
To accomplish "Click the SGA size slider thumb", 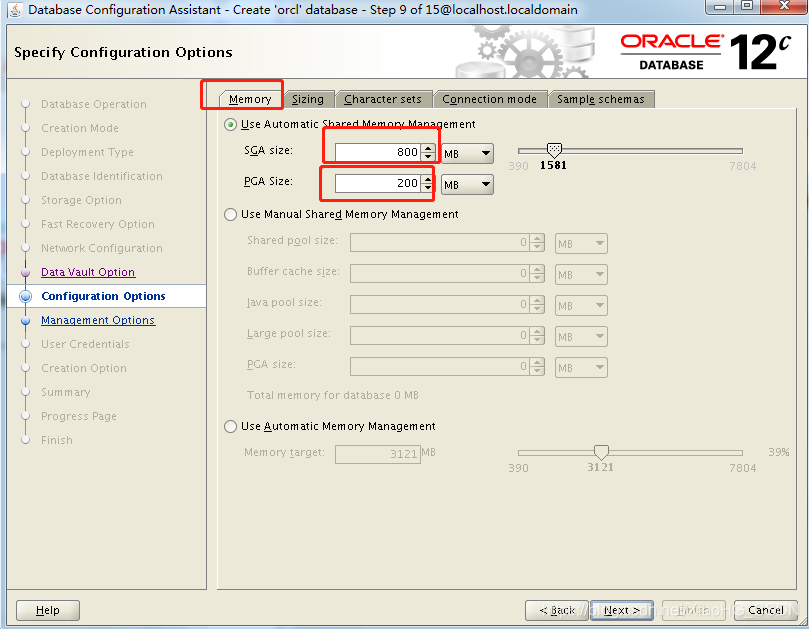I will click(x=554, y=151).
